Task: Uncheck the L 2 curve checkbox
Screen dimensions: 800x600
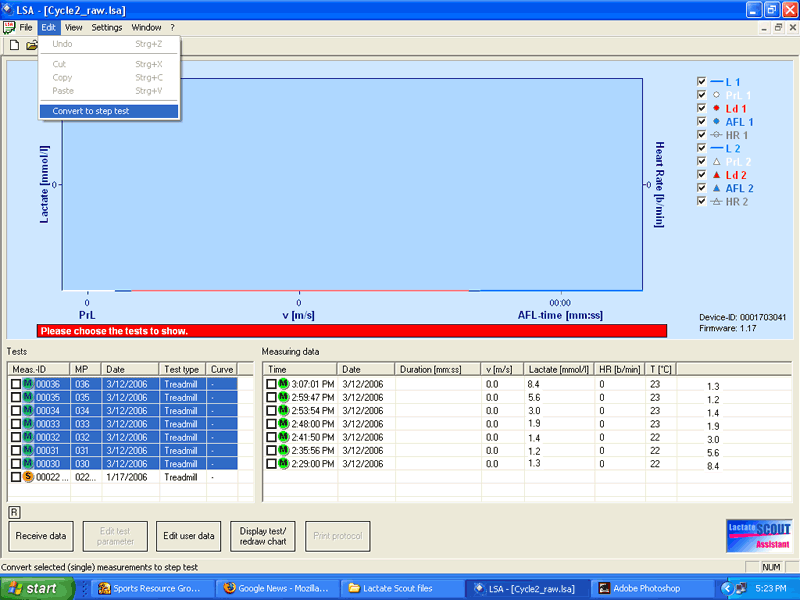Action: coord(702,148)
